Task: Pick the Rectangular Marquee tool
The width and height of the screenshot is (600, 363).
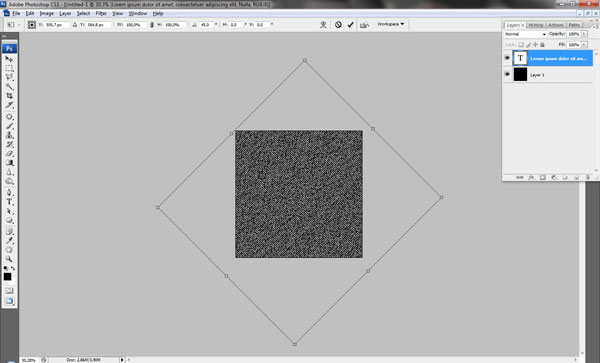Action: (9, 68)
